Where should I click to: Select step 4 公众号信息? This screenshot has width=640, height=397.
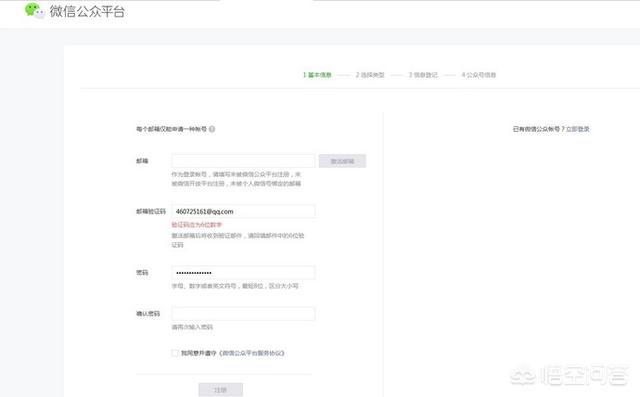pyautogui.click(x=479, y=75)
